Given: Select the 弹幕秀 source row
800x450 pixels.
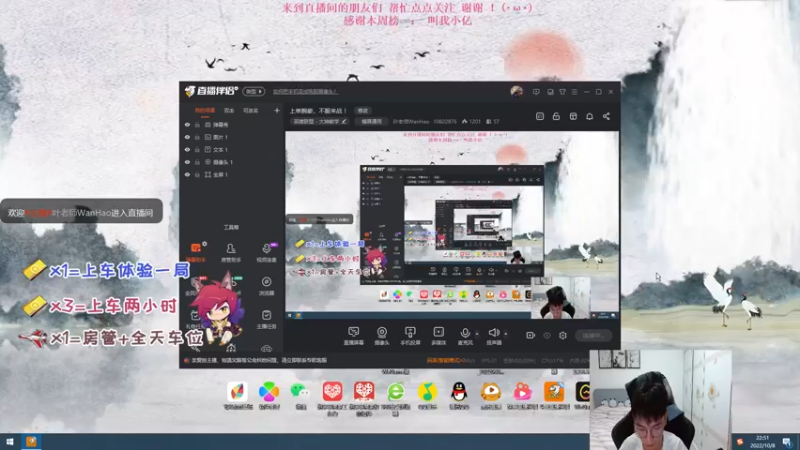Looking at the screenshot, I should tap(231, 124).
